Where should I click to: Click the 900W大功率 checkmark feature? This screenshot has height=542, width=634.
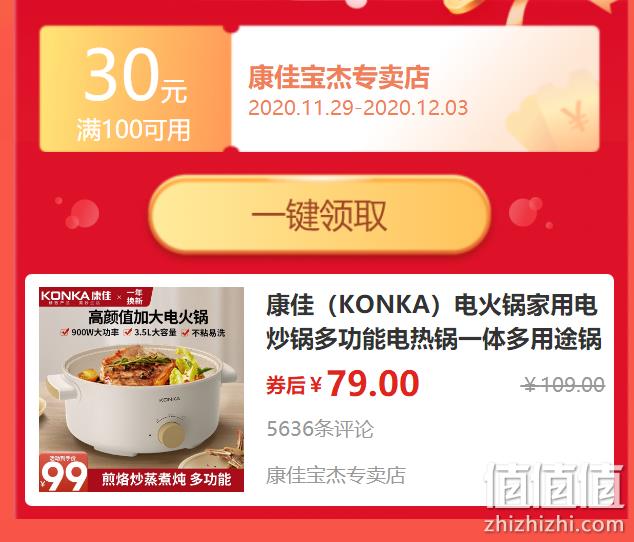coord(90,332)
